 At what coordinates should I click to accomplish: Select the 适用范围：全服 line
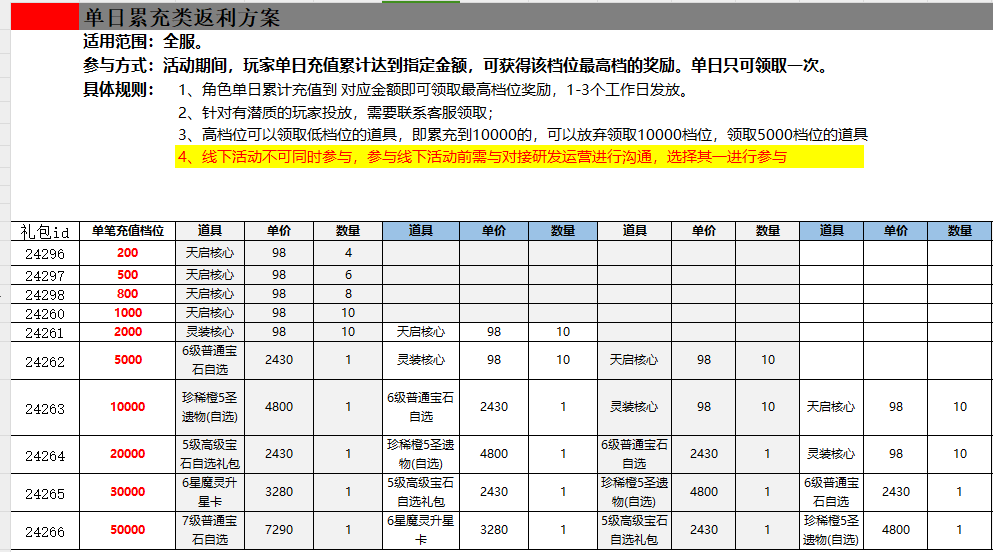[x=143, y=42]
